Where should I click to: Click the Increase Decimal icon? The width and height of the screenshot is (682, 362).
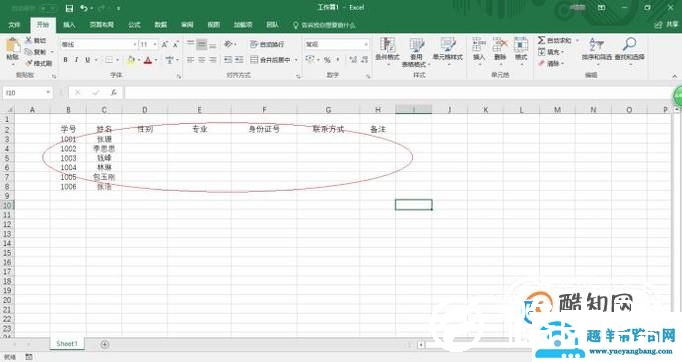click(353, 60)
